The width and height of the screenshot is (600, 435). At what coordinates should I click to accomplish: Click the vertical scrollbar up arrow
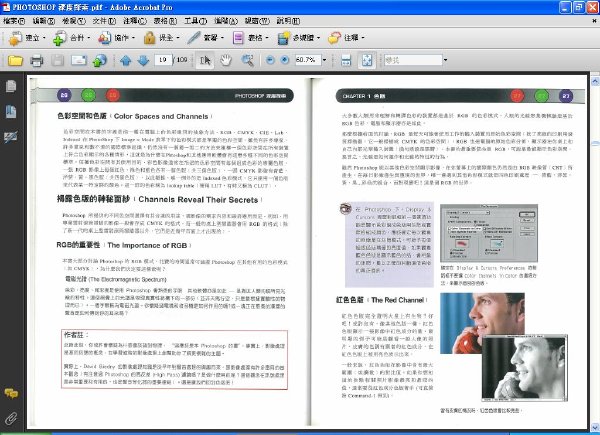coord(595,81)
